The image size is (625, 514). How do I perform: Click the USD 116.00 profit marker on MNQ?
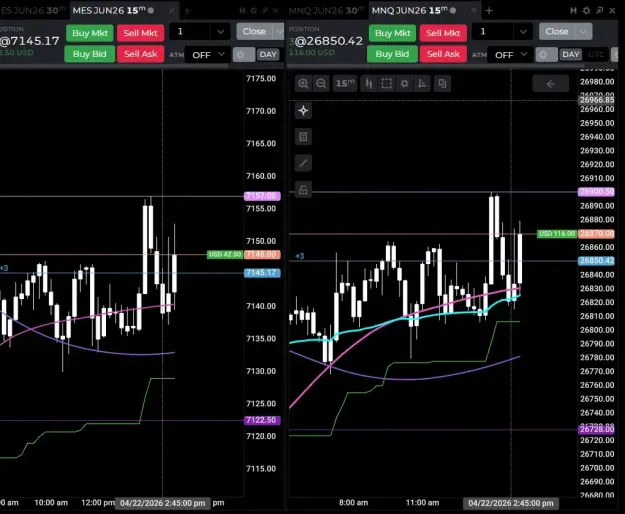pos(557,233)
